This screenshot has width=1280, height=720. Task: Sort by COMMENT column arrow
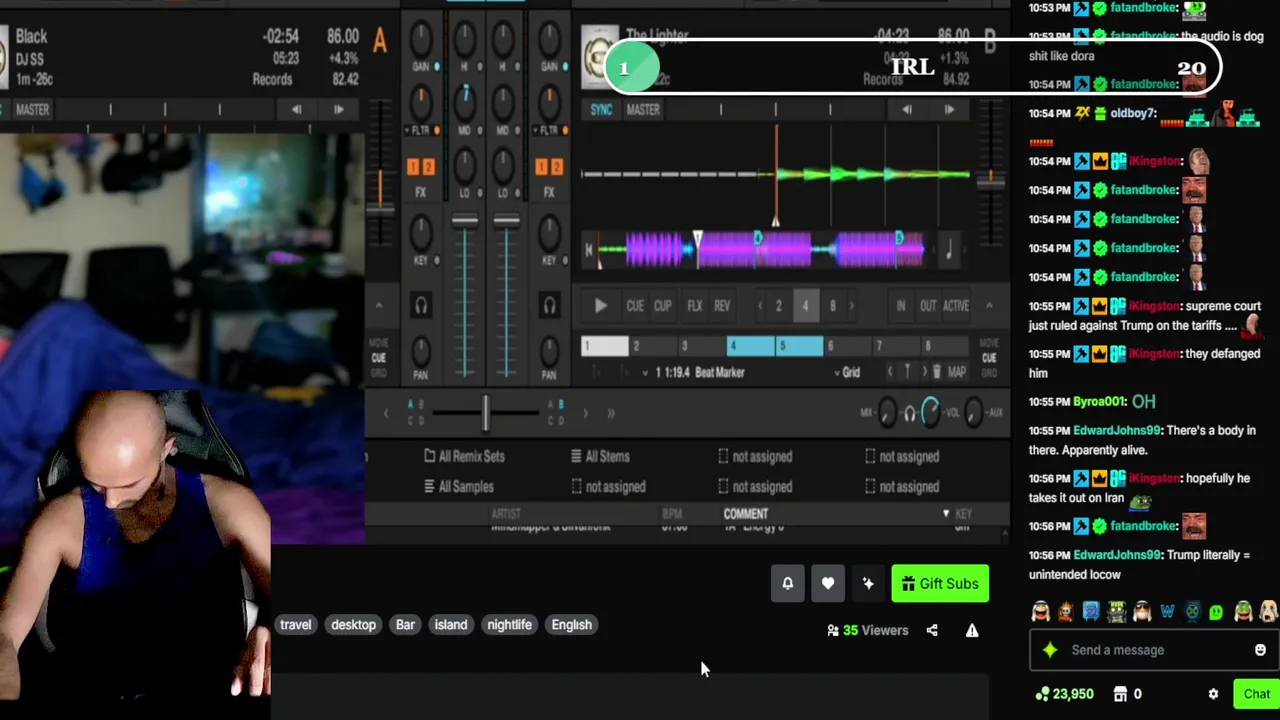coord(946,514)
